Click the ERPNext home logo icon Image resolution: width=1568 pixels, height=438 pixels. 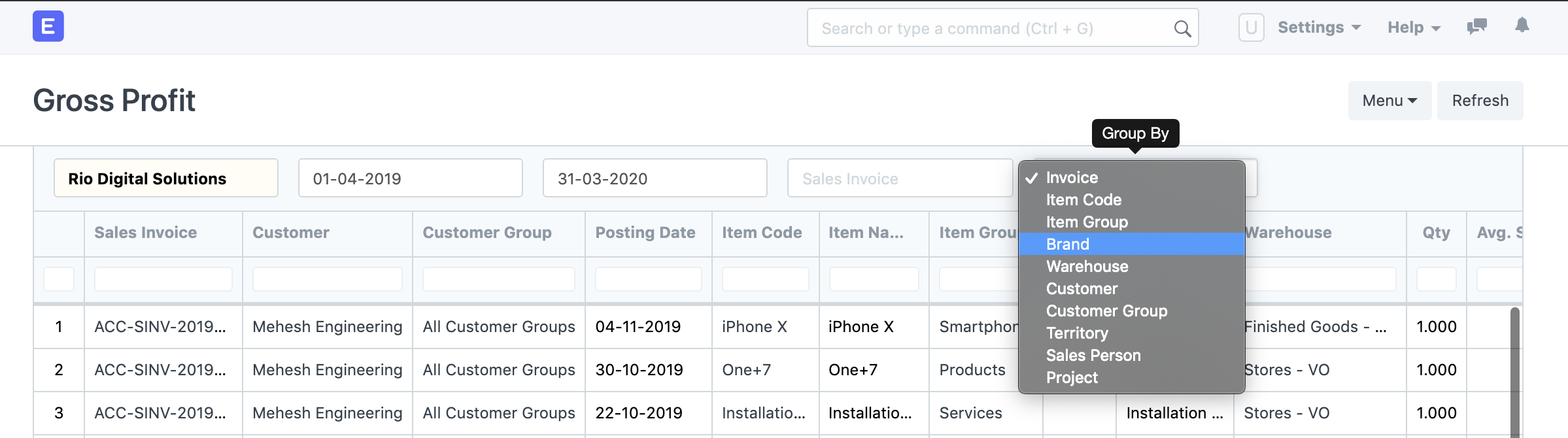click(x=48, y=26)
